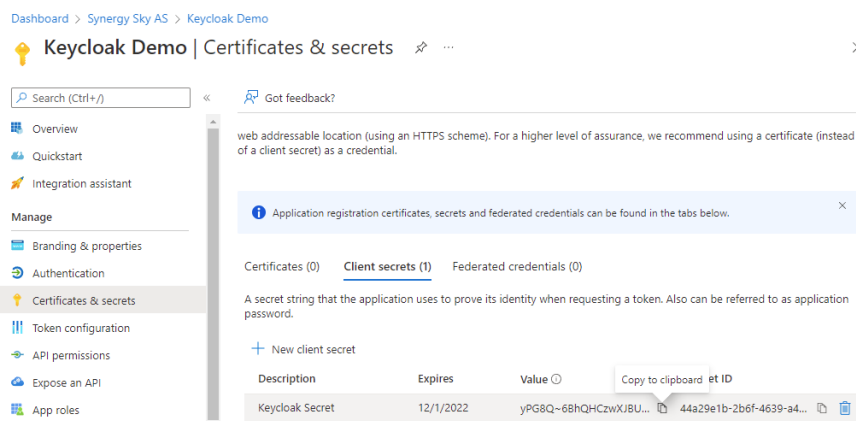The width and height of the screenshot is (856, 421).
Task: Click the Integration assistant rocket icon
Action: point(17,183)
